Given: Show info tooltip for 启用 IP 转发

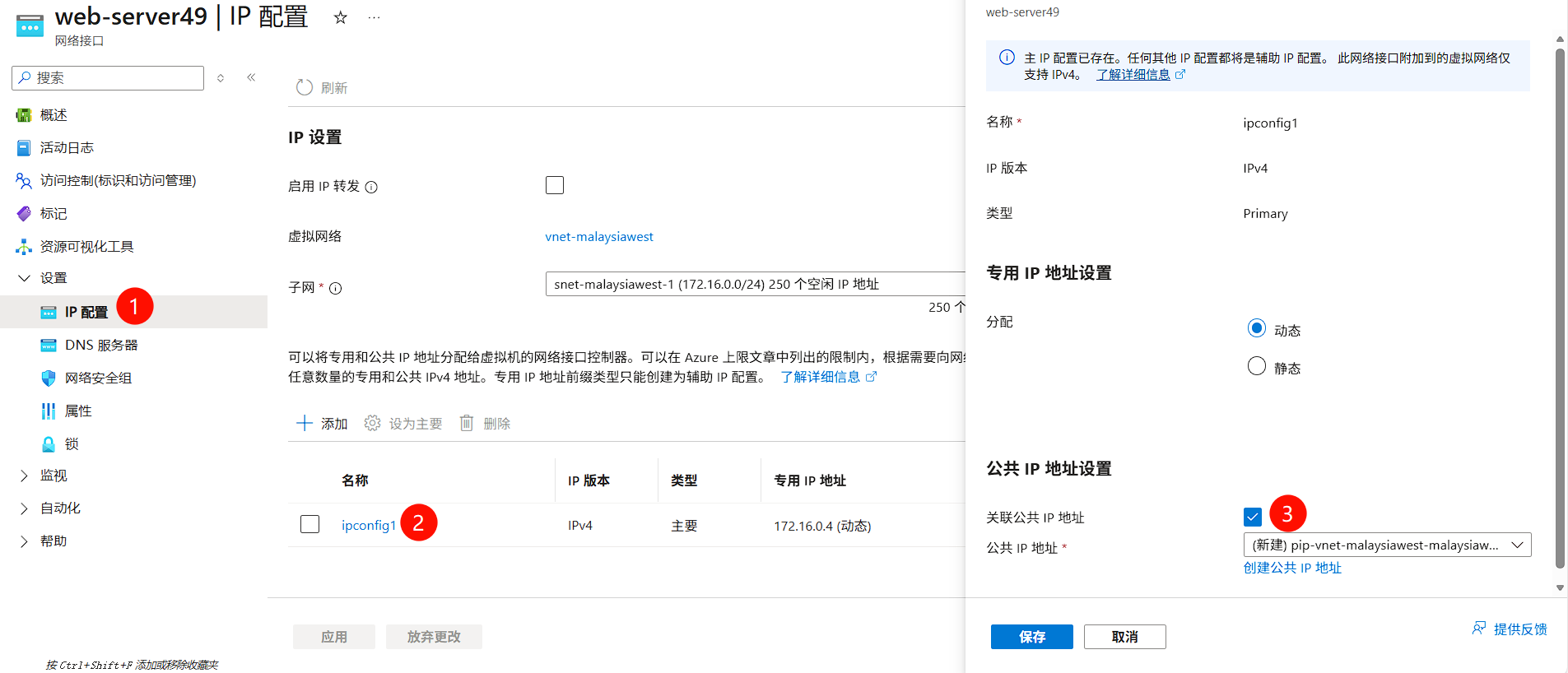Looking at the screenshot, I should (371, 187).
